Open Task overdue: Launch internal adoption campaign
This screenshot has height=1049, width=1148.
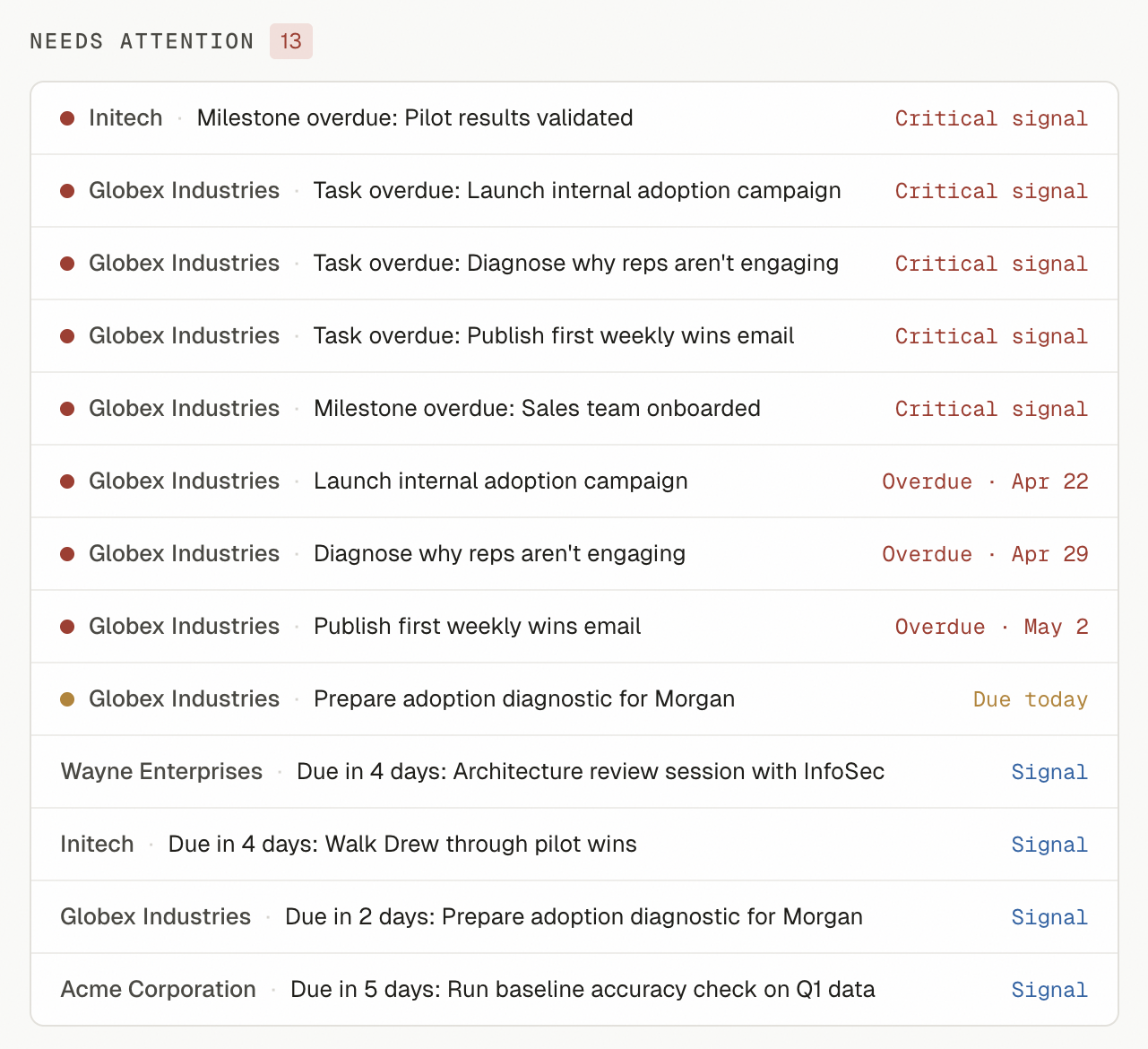(574, 191)
